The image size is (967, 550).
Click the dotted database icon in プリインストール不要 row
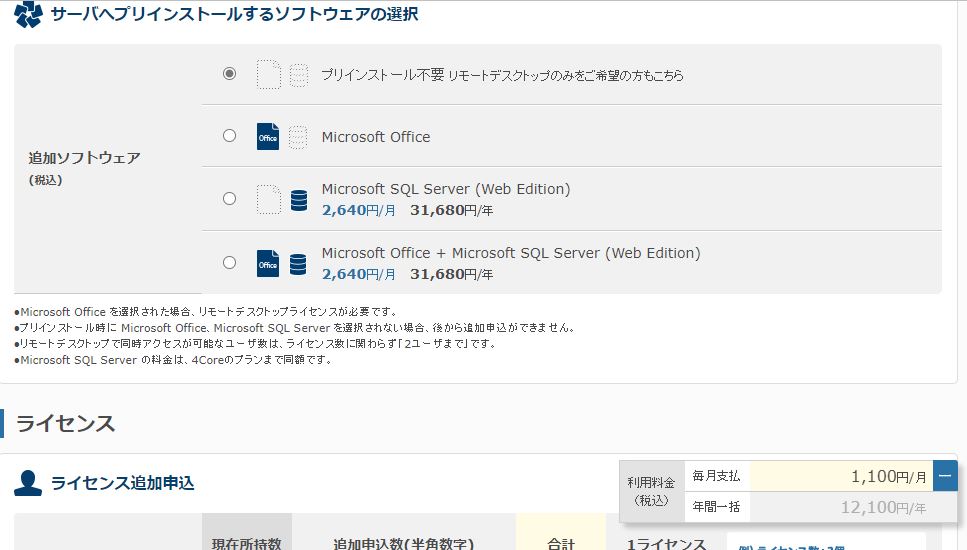298,75
